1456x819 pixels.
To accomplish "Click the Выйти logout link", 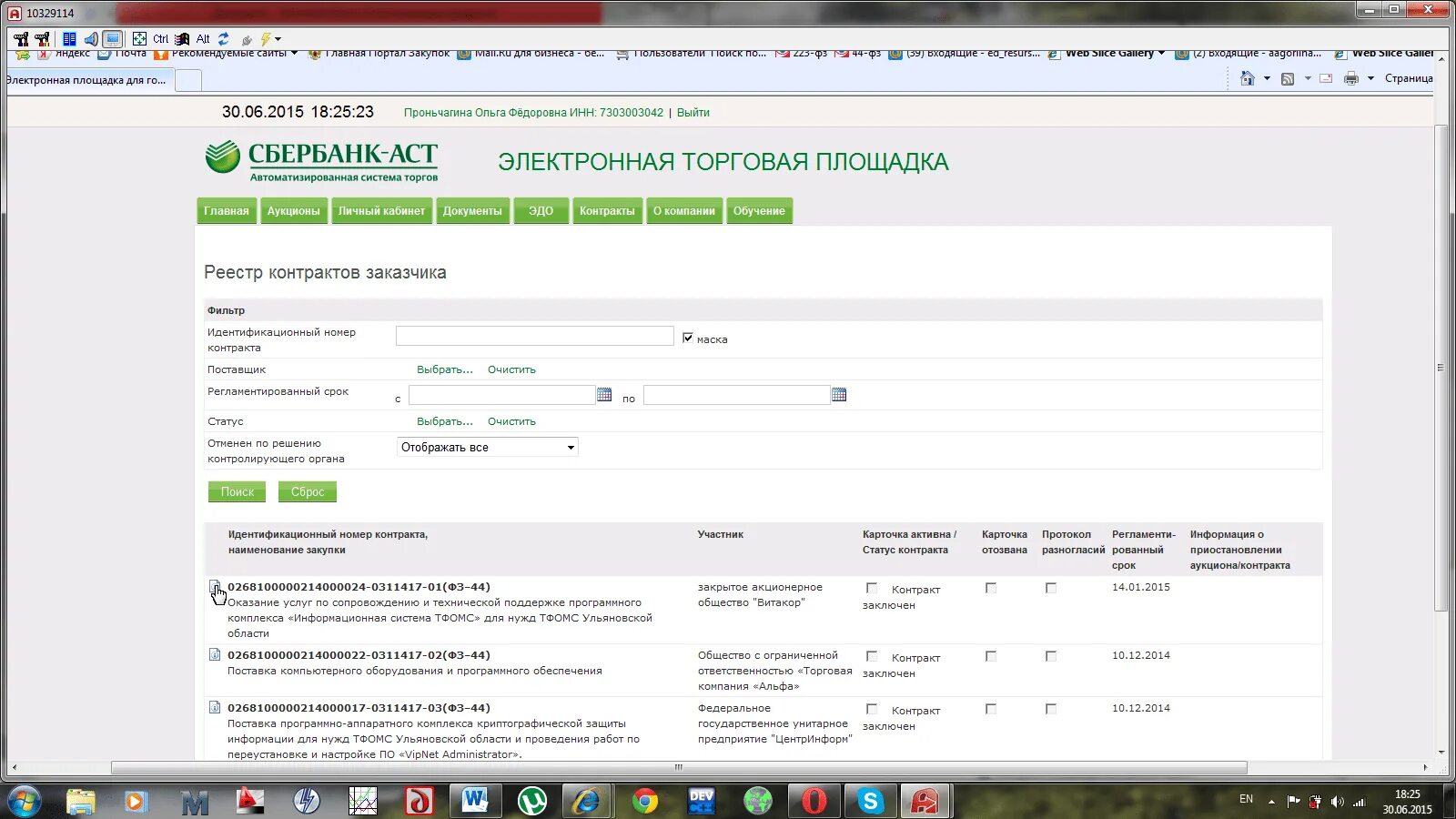I will pyautogui.click(x=693, y=113).
